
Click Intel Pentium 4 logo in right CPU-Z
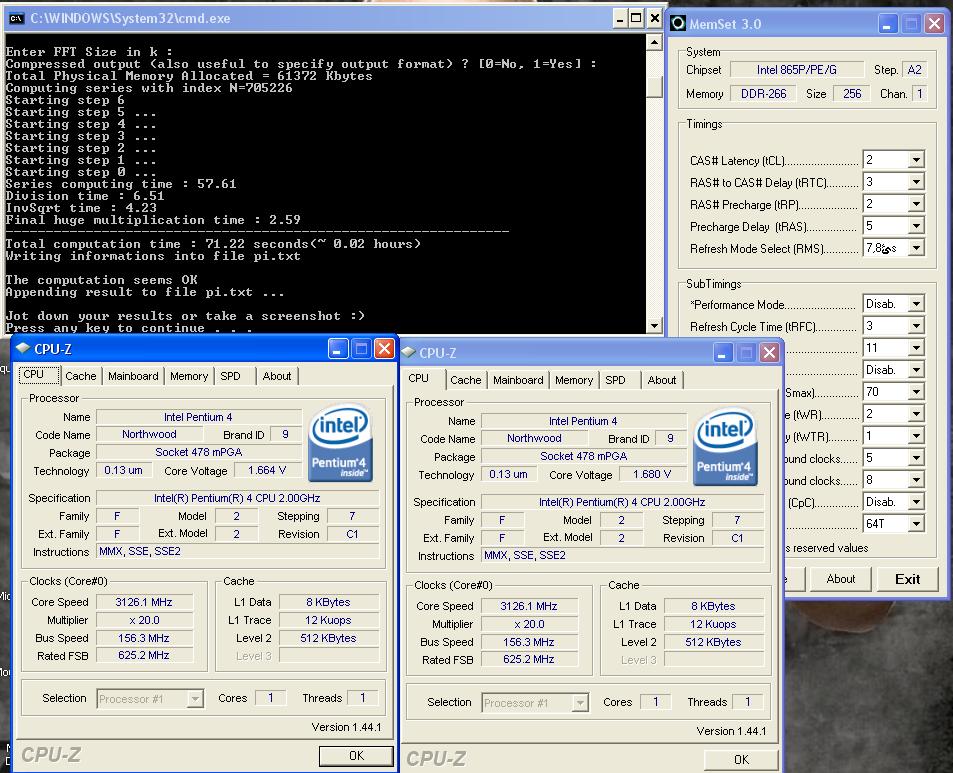[x=725, y=447]
